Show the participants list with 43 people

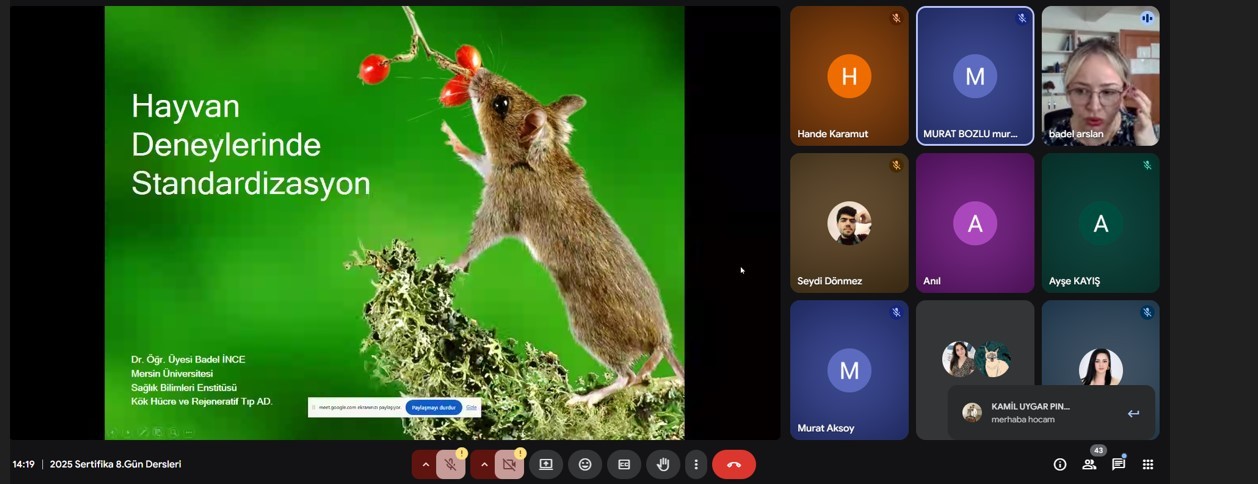1089,464
